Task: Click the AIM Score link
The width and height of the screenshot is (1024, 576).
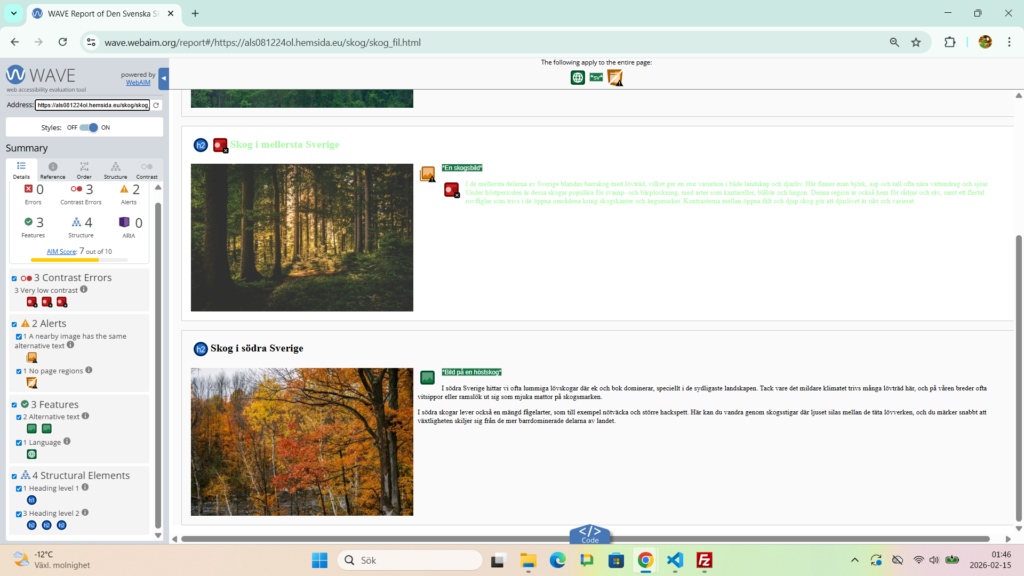Action: pyautogui.click(x=61, y=251)
